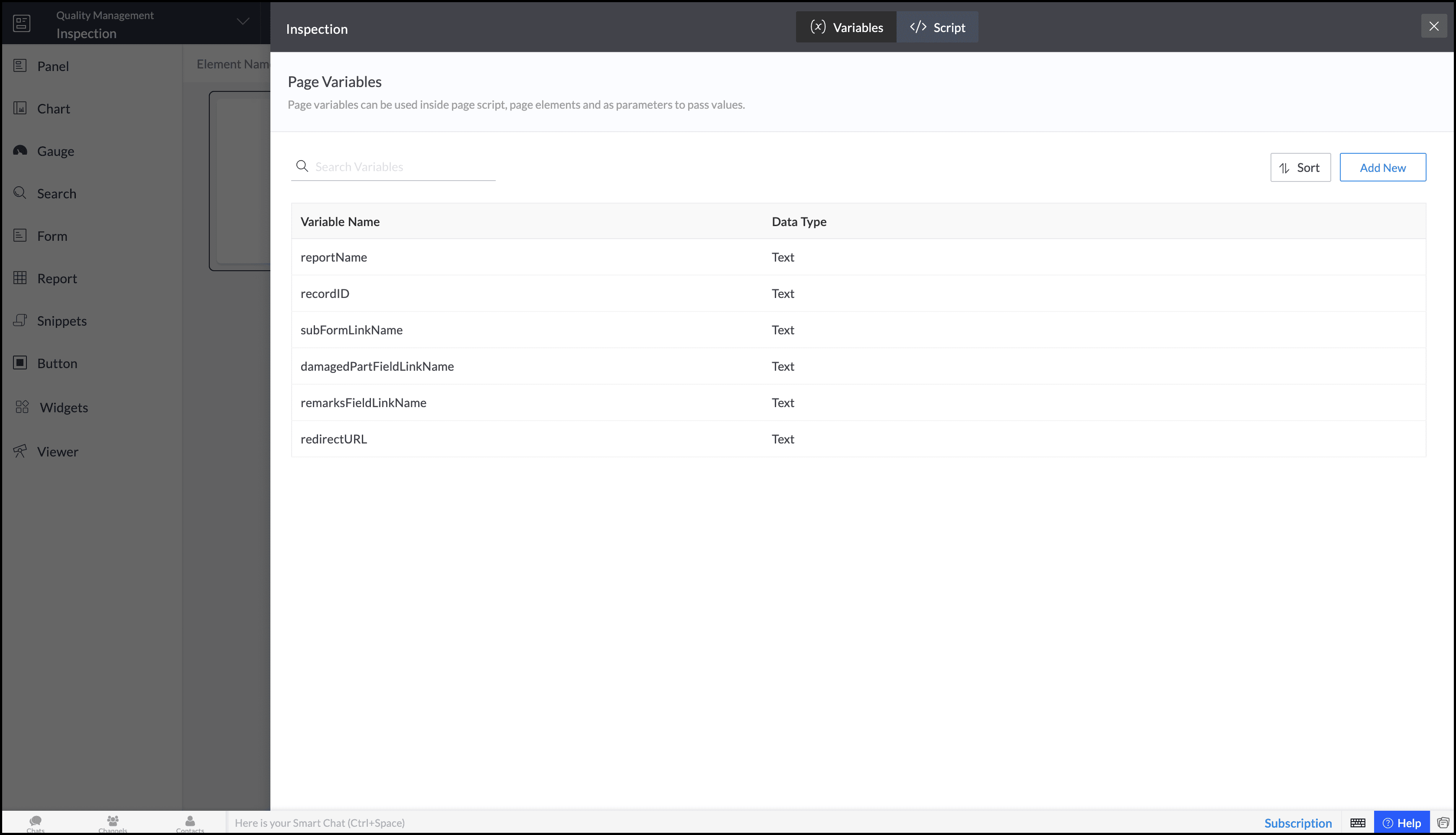
Task: Switch to the Script tab
Action: [937, 27]
